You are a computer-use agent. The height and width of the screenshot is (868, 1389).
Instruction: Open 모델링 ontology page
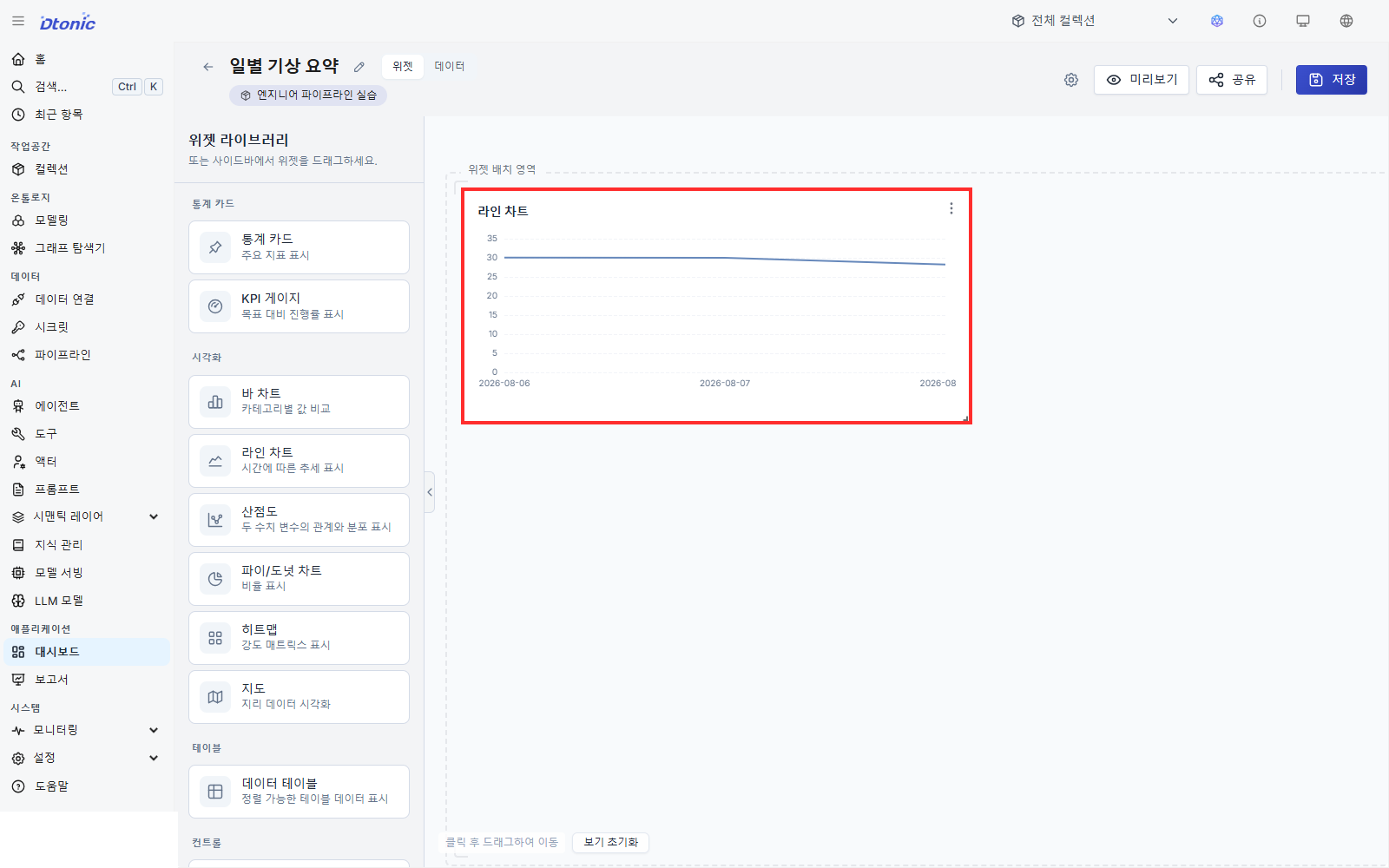point(87,220)
